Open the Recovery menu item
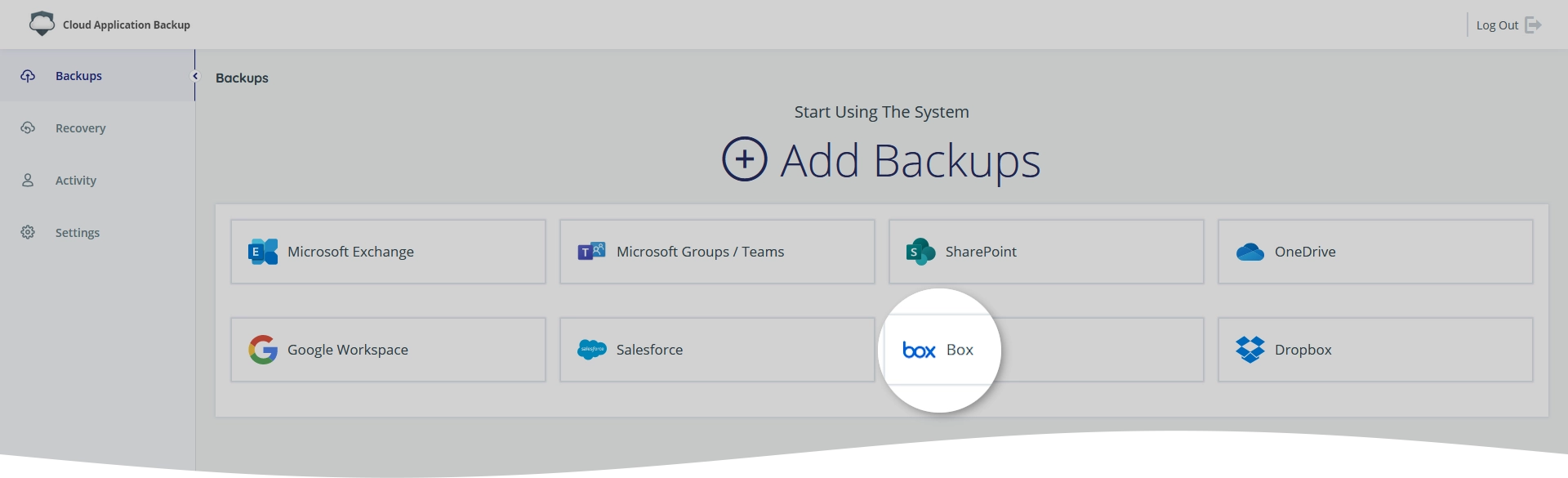This screenshot has height=478, width=1568. [x=97, y=128]
